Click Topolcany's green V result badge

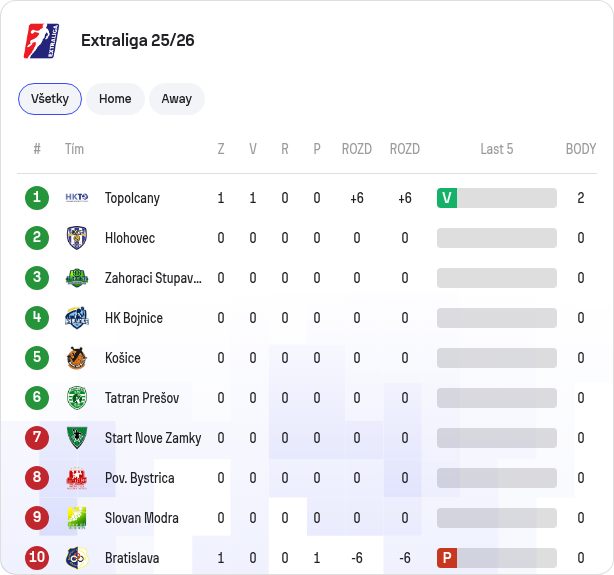(x=447, y=198)
